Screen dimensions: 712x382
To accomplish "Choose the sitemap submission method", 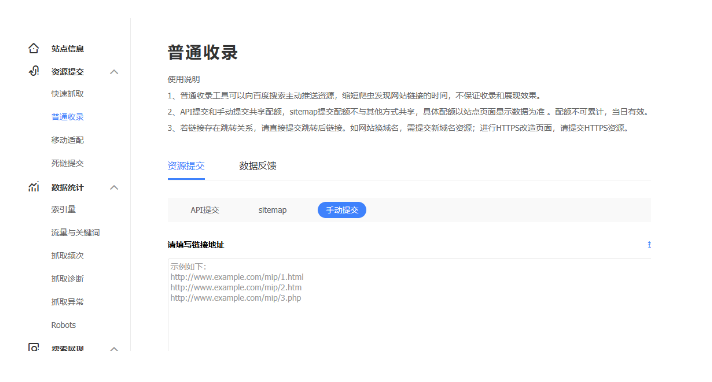I will click(x=272, y=210).
